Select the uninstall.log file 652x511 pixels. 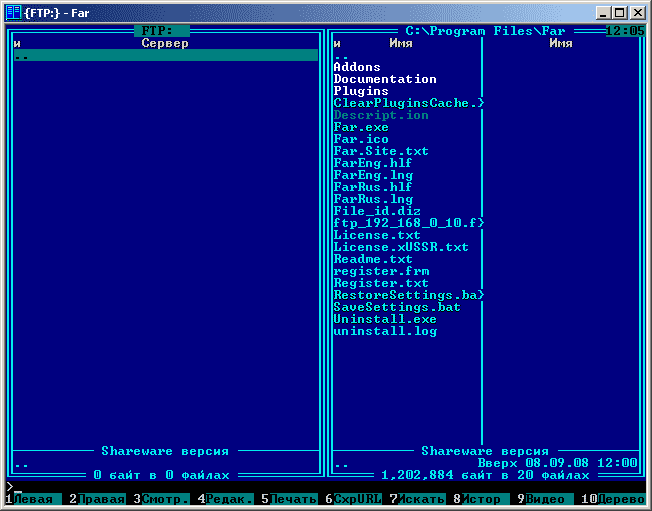[x=385, y=331]
